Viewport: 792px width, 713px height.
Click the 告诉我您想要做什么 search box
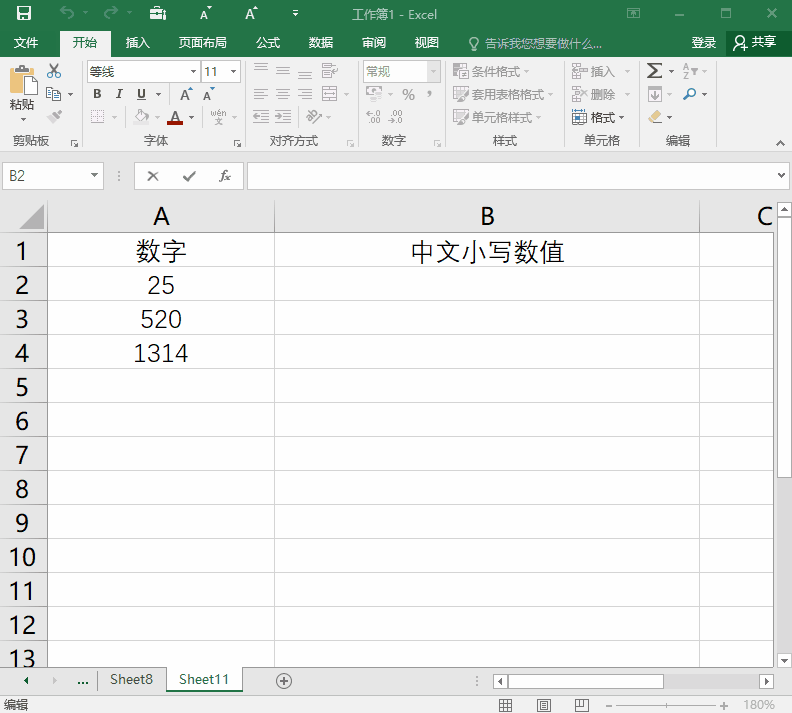pos(535,43)
